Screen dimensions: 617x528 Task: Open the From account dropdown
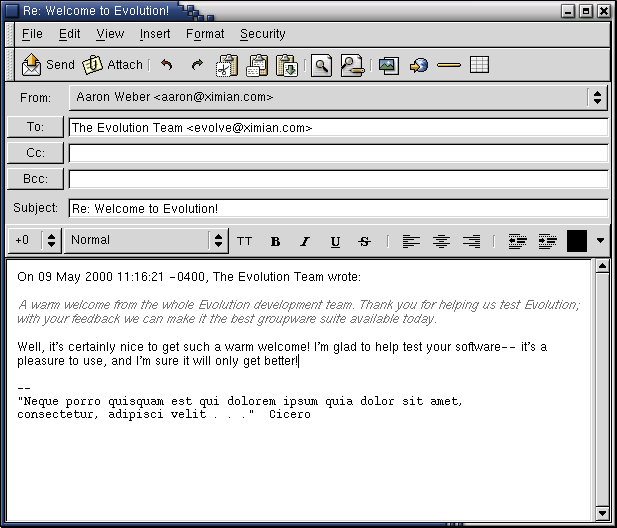point(597,98)
